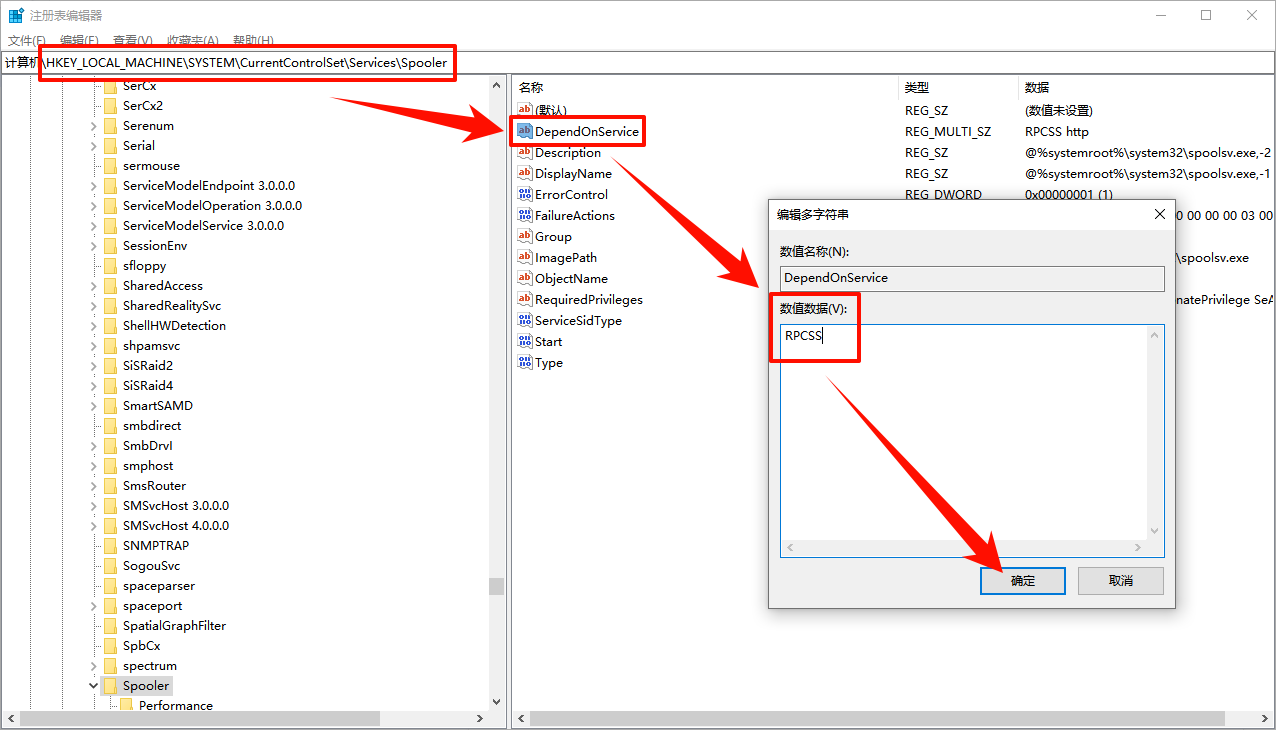1276x730 pixels.
Task: Select ServiceModelEndpoint 3.0.0.0 key
Action: pyautogui.click(x=209, y=186)
